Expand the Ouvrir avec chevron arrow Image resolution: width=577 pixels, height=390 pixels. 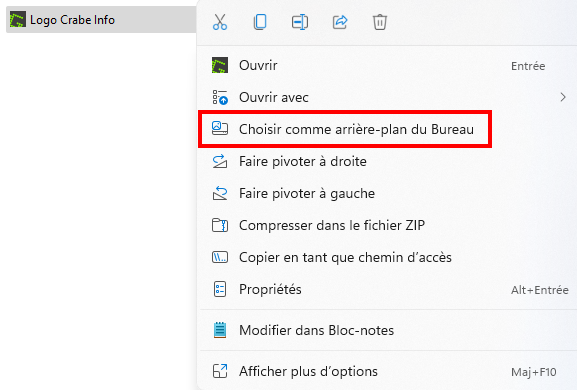pos(563,98)
